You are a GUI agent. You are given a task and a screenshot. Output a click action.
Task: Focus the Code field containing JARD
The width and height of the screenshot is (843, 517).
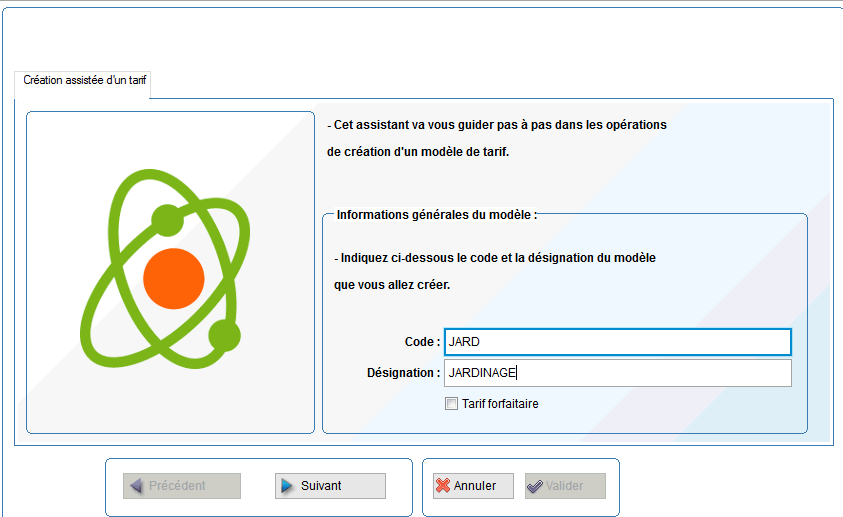(618, 342)
